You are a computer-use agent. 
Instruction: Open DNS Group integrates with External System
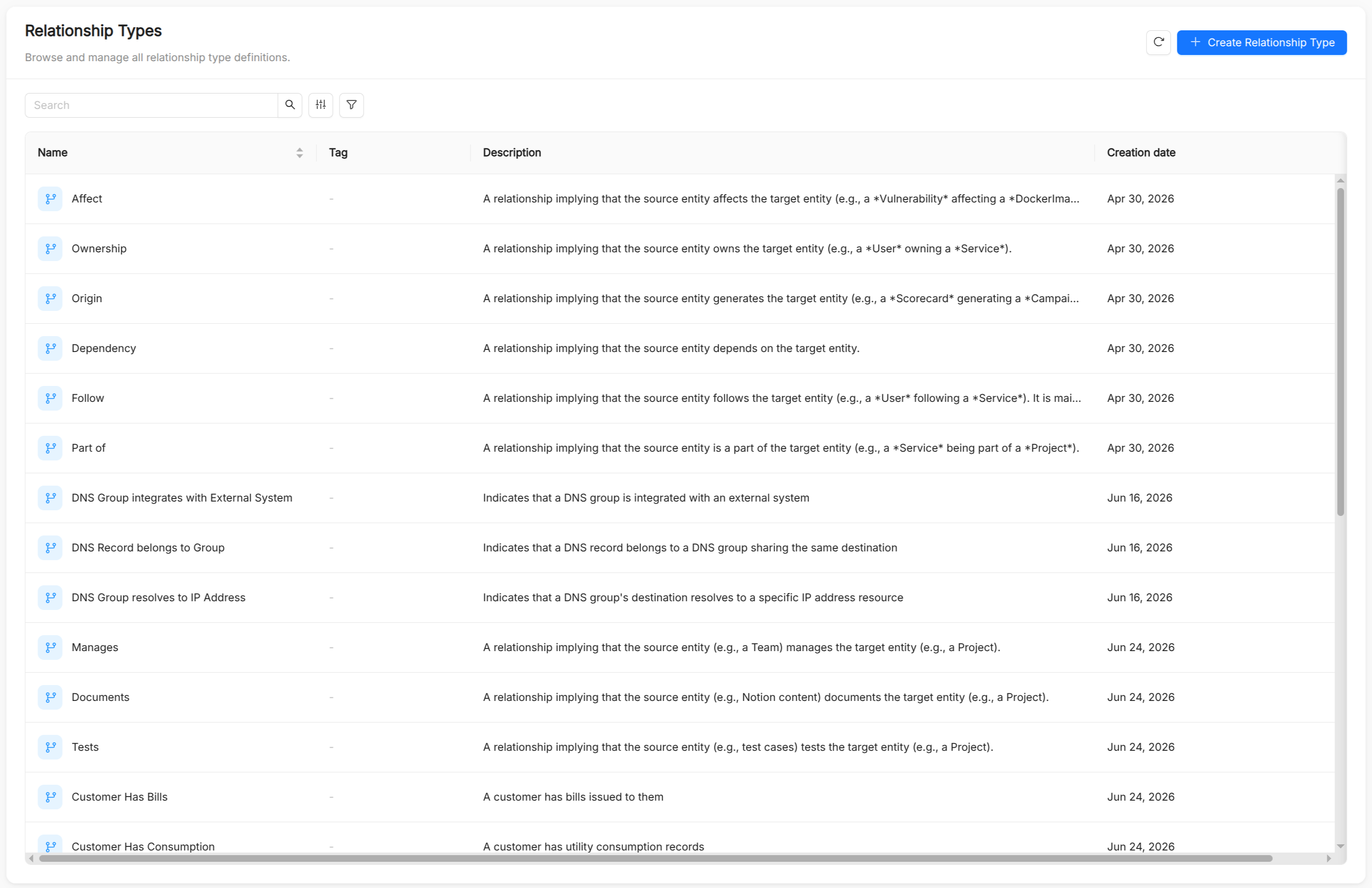pyautogui.click(x=182, y=498)
